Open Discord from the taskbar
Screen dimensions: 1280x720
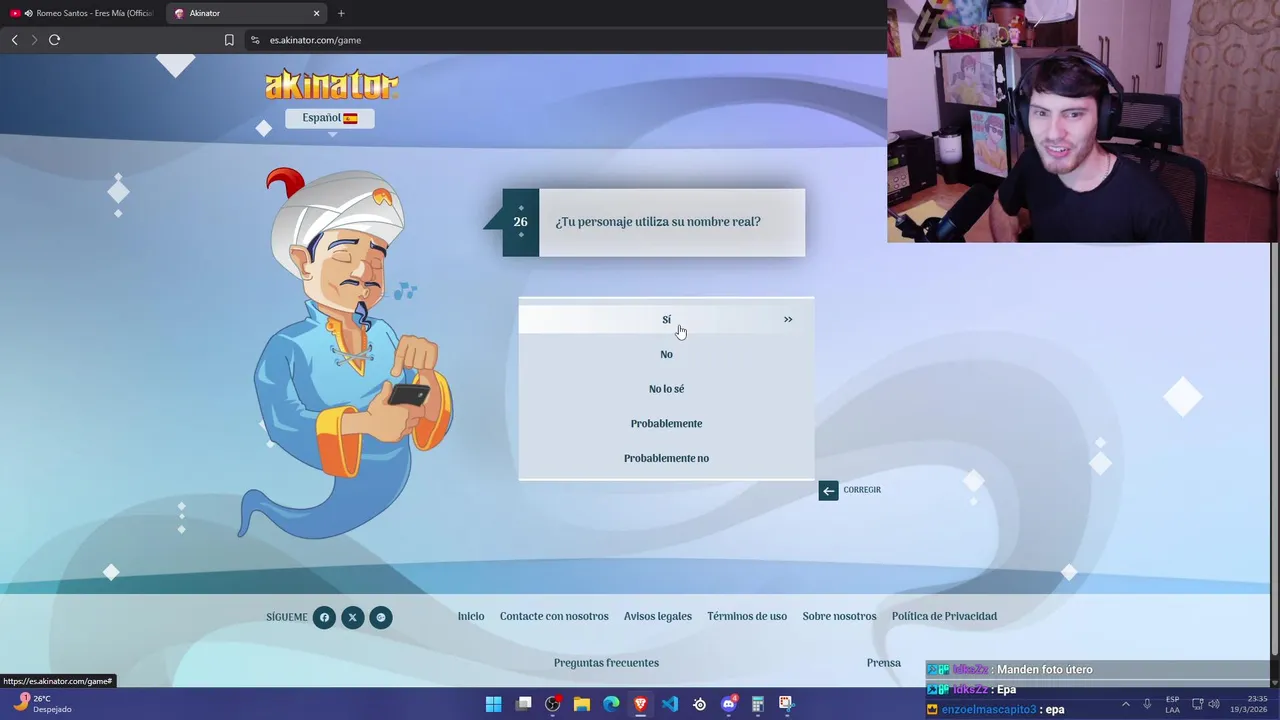tap(729, 704)
